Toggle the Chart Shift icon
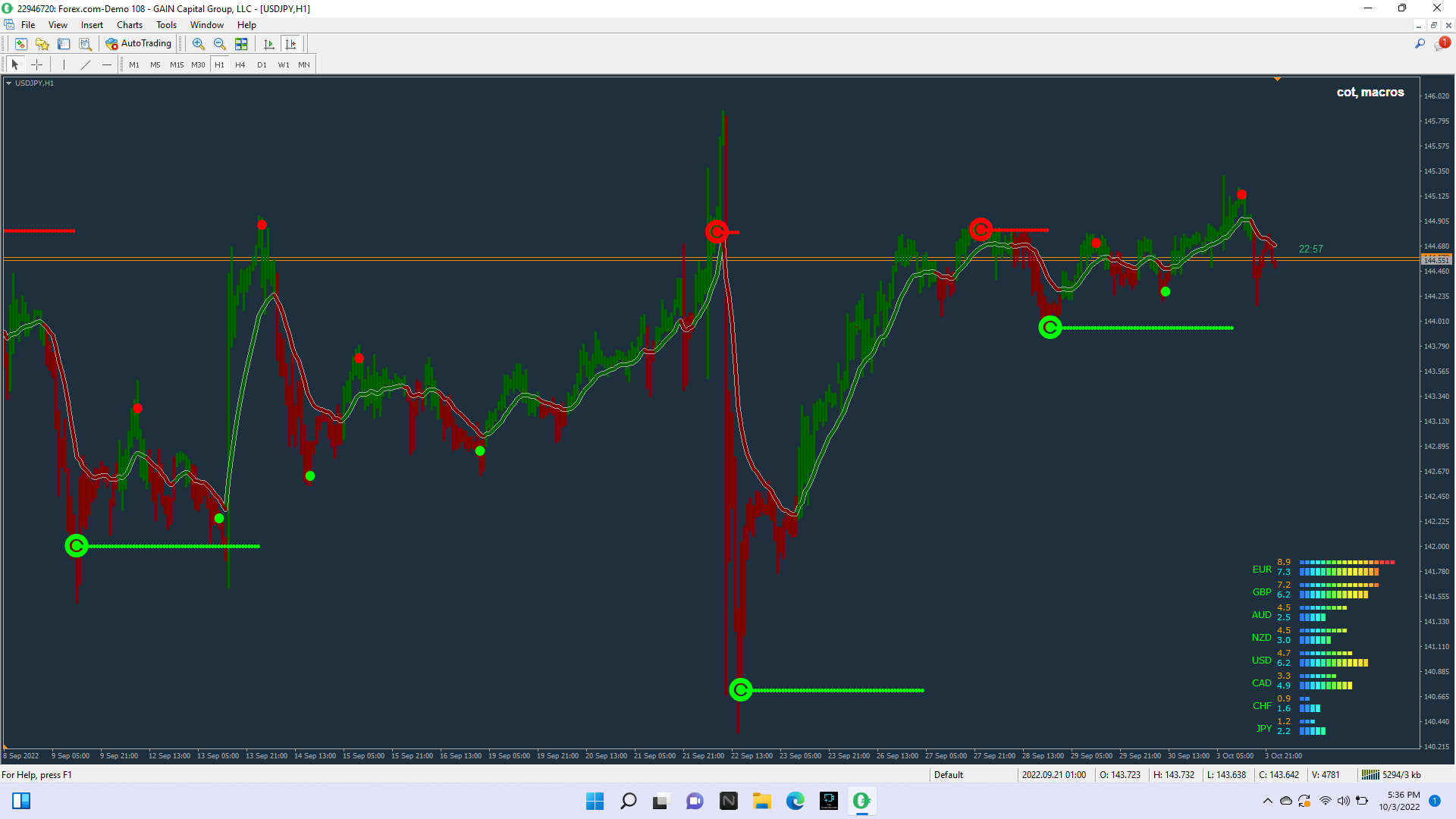Image resolution: width=1456 pixels, height=819 pixels. point(290,44)
